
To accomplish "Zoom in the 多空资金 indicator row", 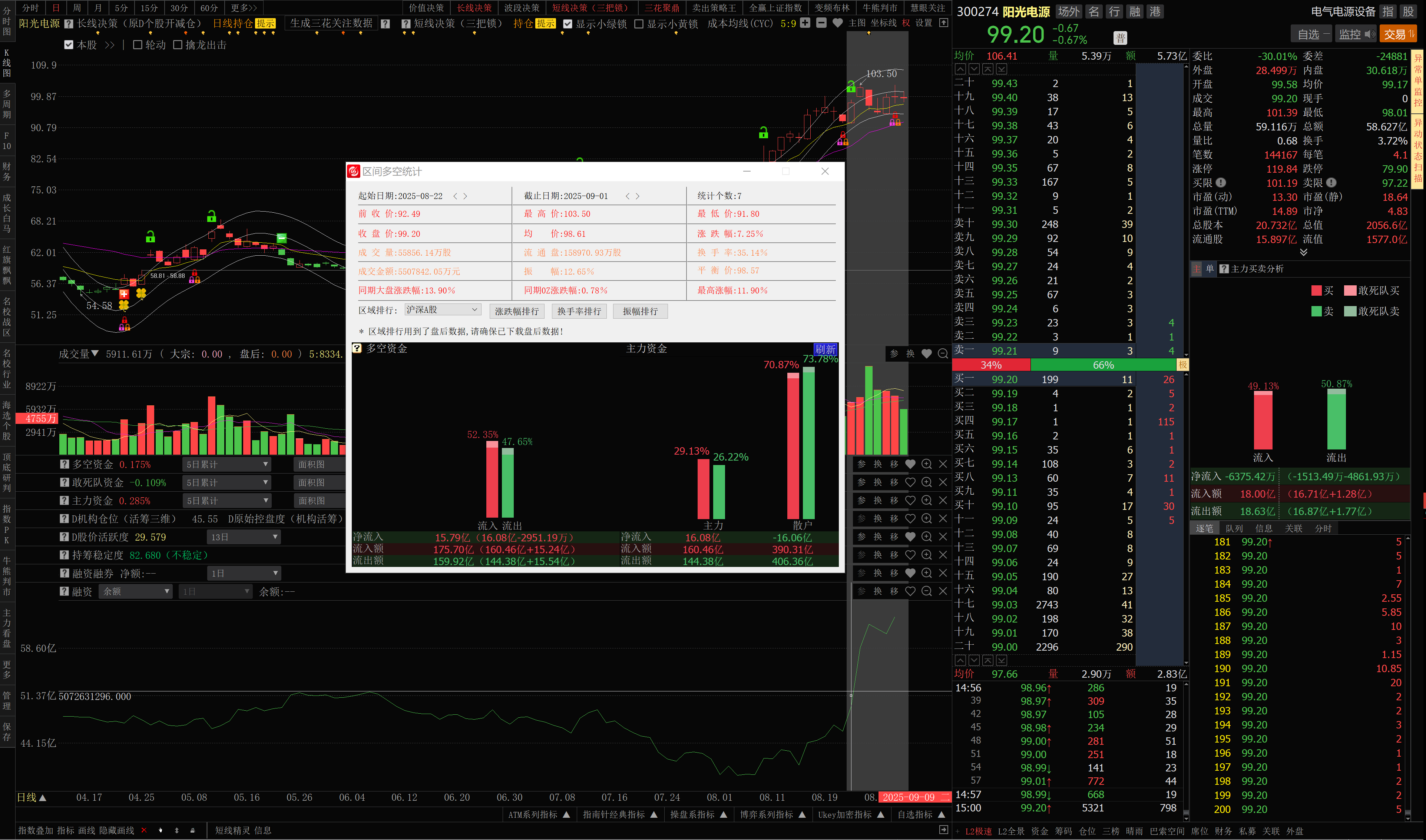I will click(927, 464).
